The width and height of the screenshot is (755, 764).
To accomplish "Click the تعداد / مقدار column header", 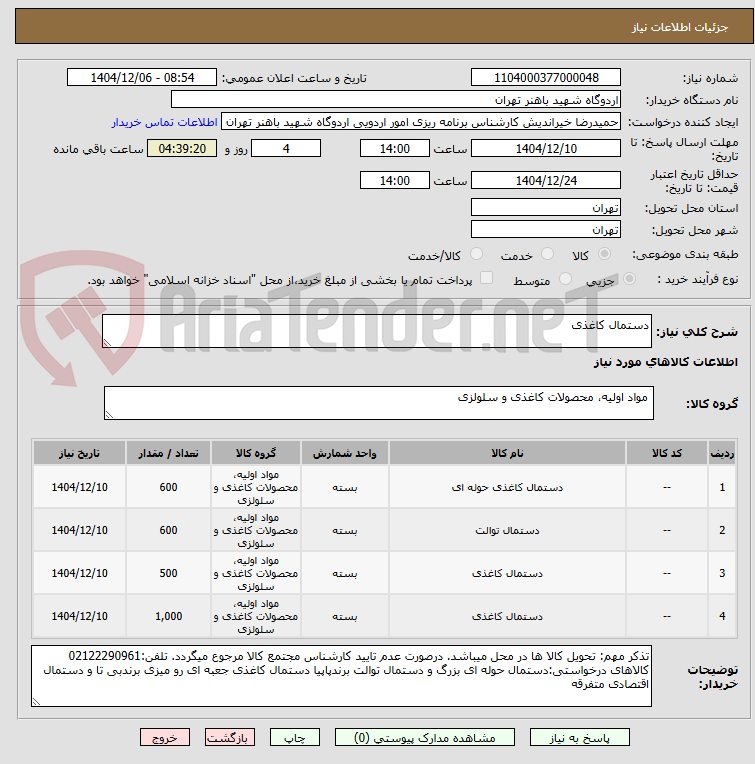I will pyautogui.click(x=168, y=453).
